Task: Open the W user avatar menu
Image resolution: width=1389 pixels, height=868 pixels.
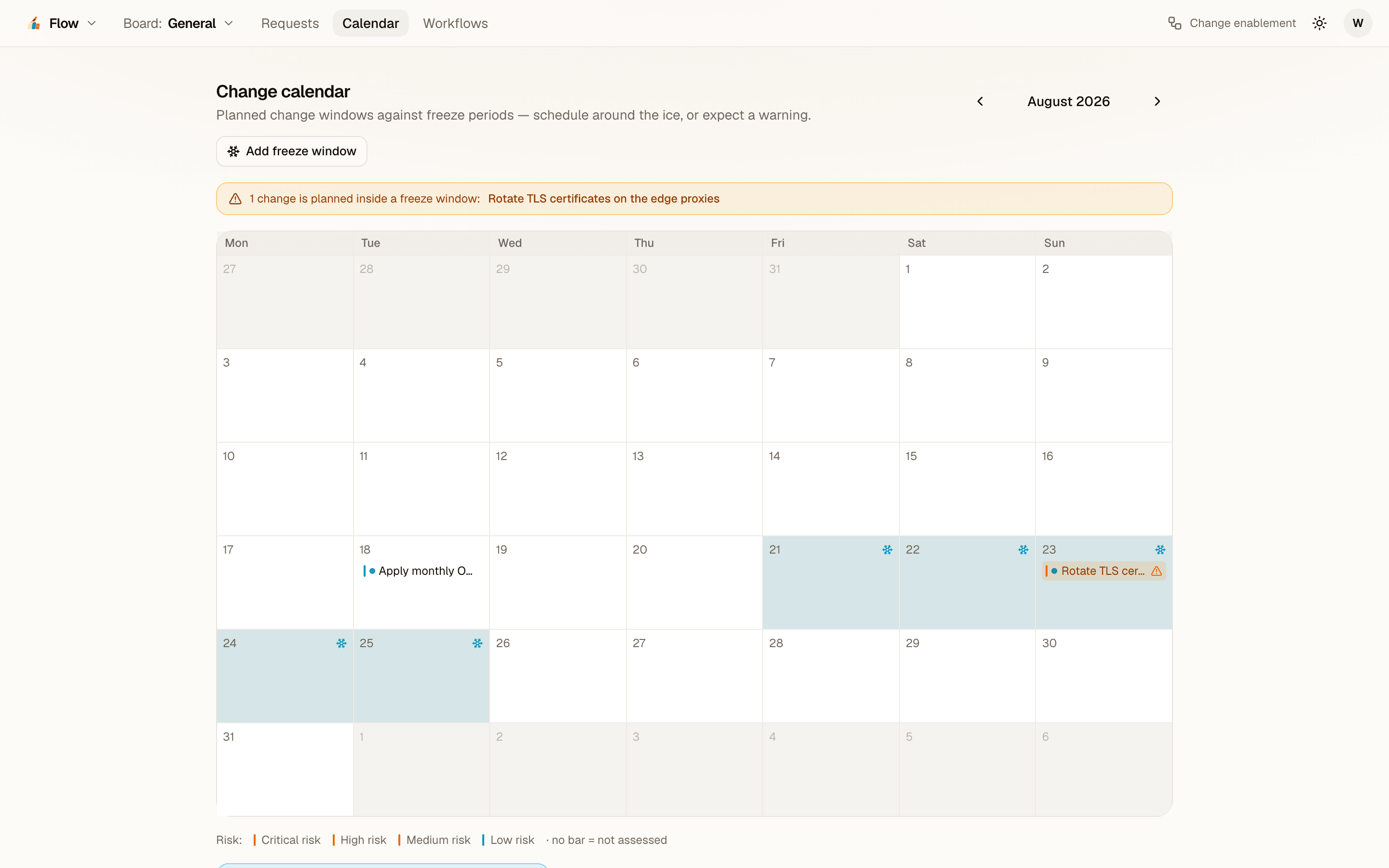Action: (x=1358, y=24)
